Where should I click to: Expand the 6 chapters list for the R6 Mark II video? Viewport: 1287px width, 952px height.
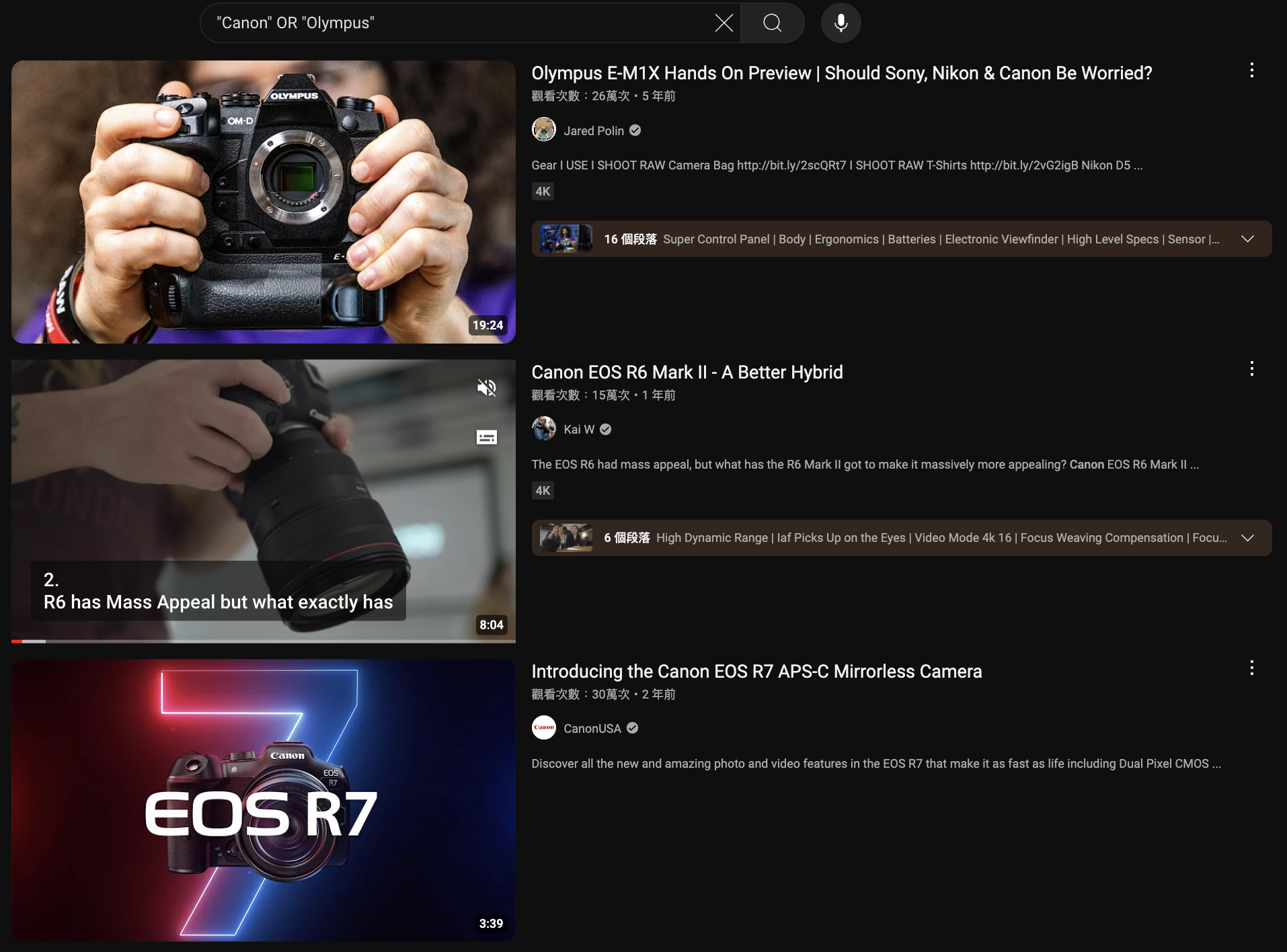tap(1247, 538)
